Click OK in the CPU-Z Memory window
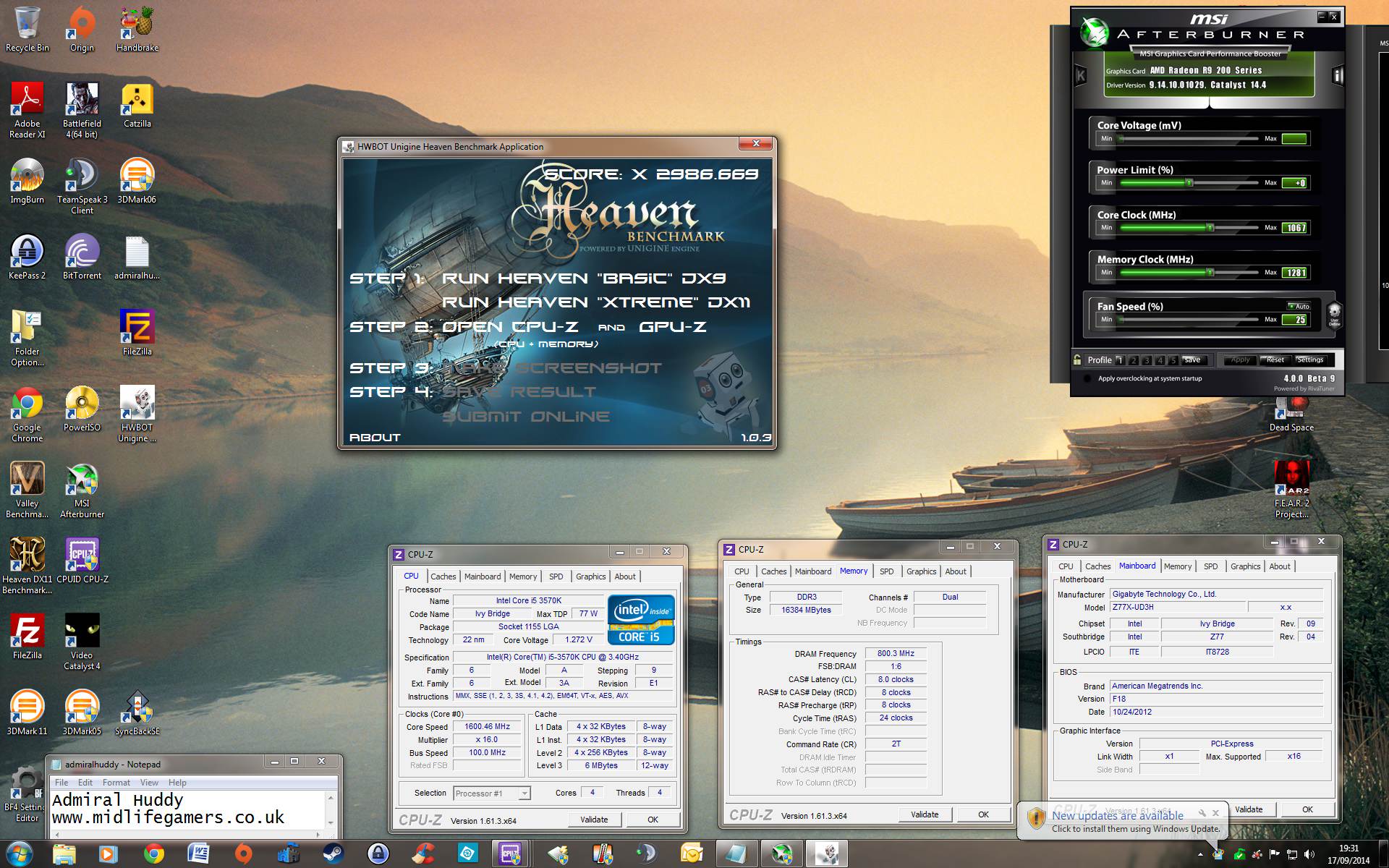The image size is (1389, 868). [x=983, y=814]
